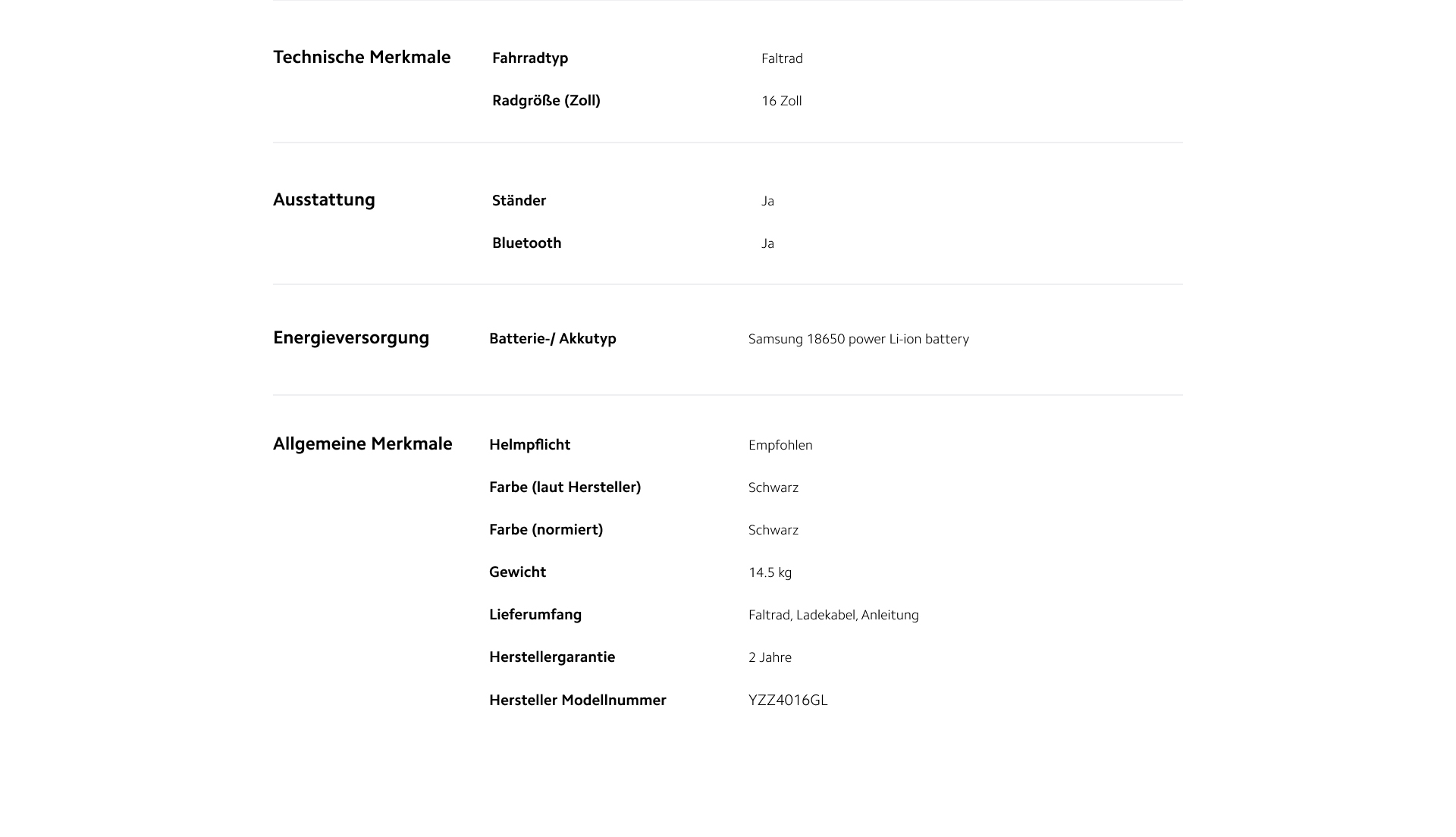Image resolution: width=1456 pixels, height=837 pixels.
Task: Click Faltrad, Ladekabel, Anleitung delivery text
Action: [833, 615]
